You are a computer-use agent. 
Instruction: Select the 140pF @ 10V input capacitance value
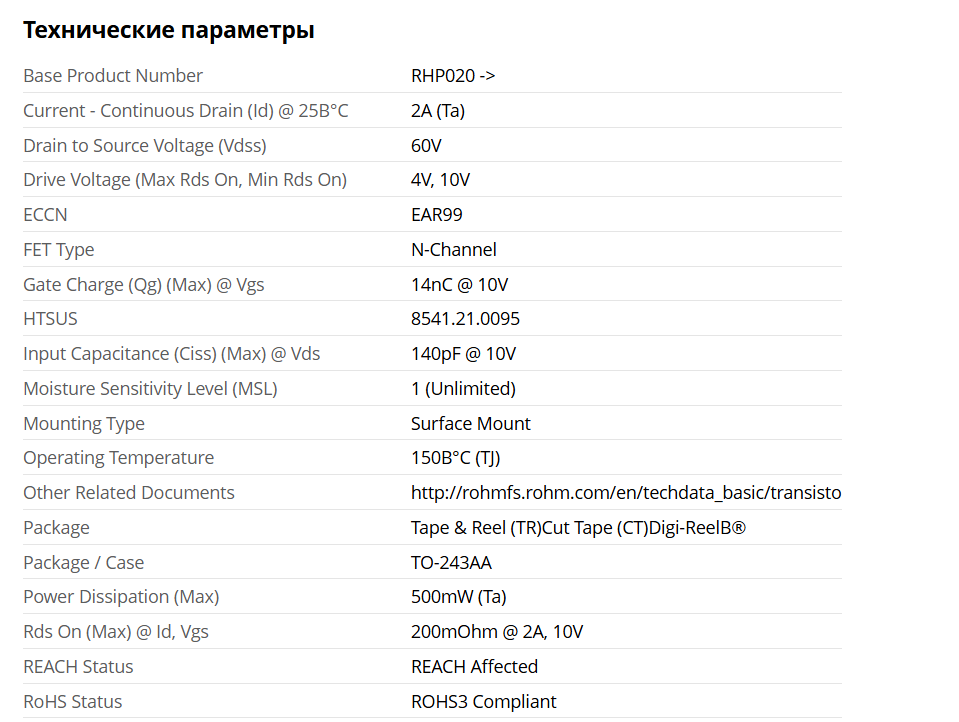click(463, 354)
